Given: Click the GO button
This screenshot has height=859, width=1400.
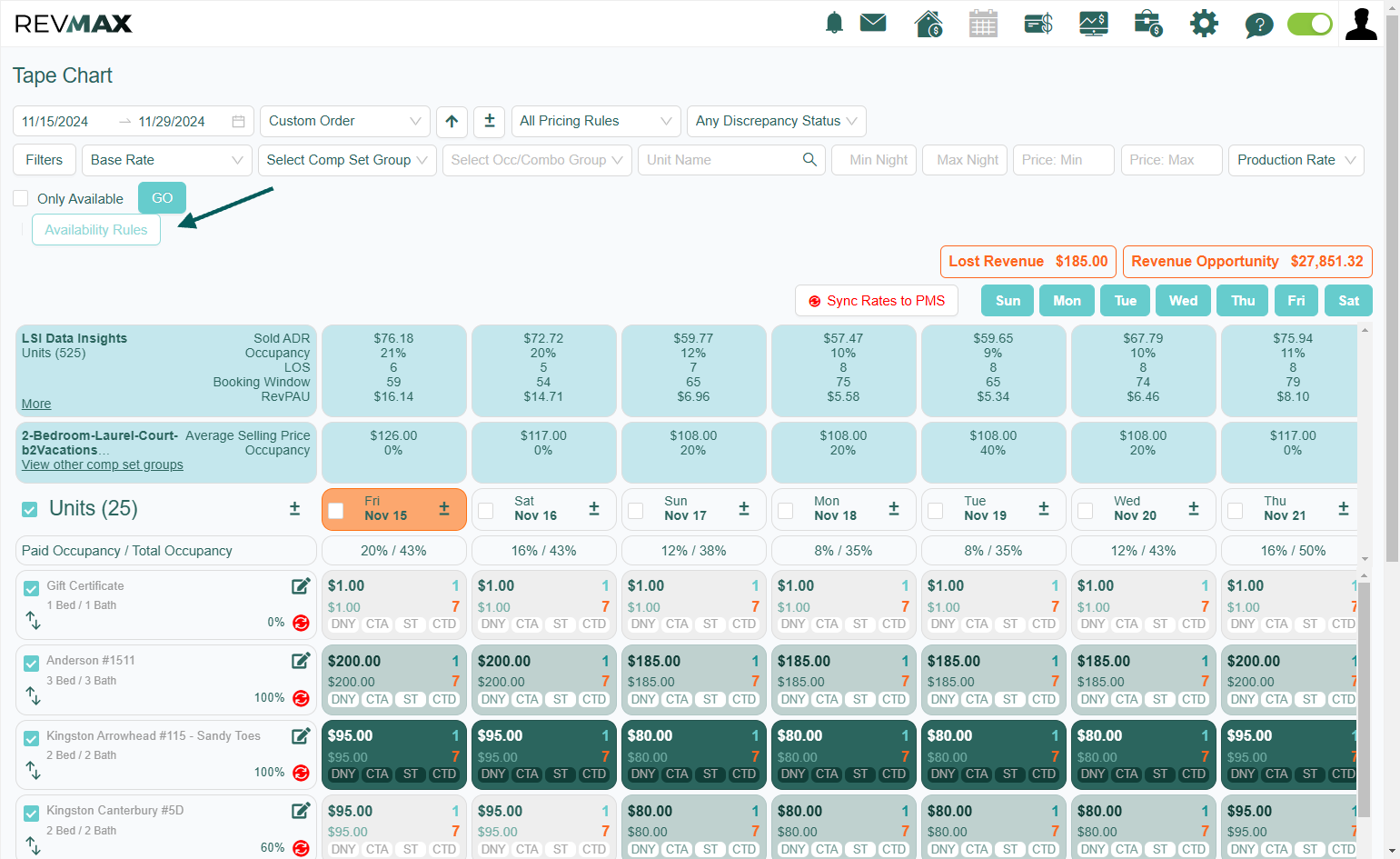Looking at the screenshot, I should (162, 198).
